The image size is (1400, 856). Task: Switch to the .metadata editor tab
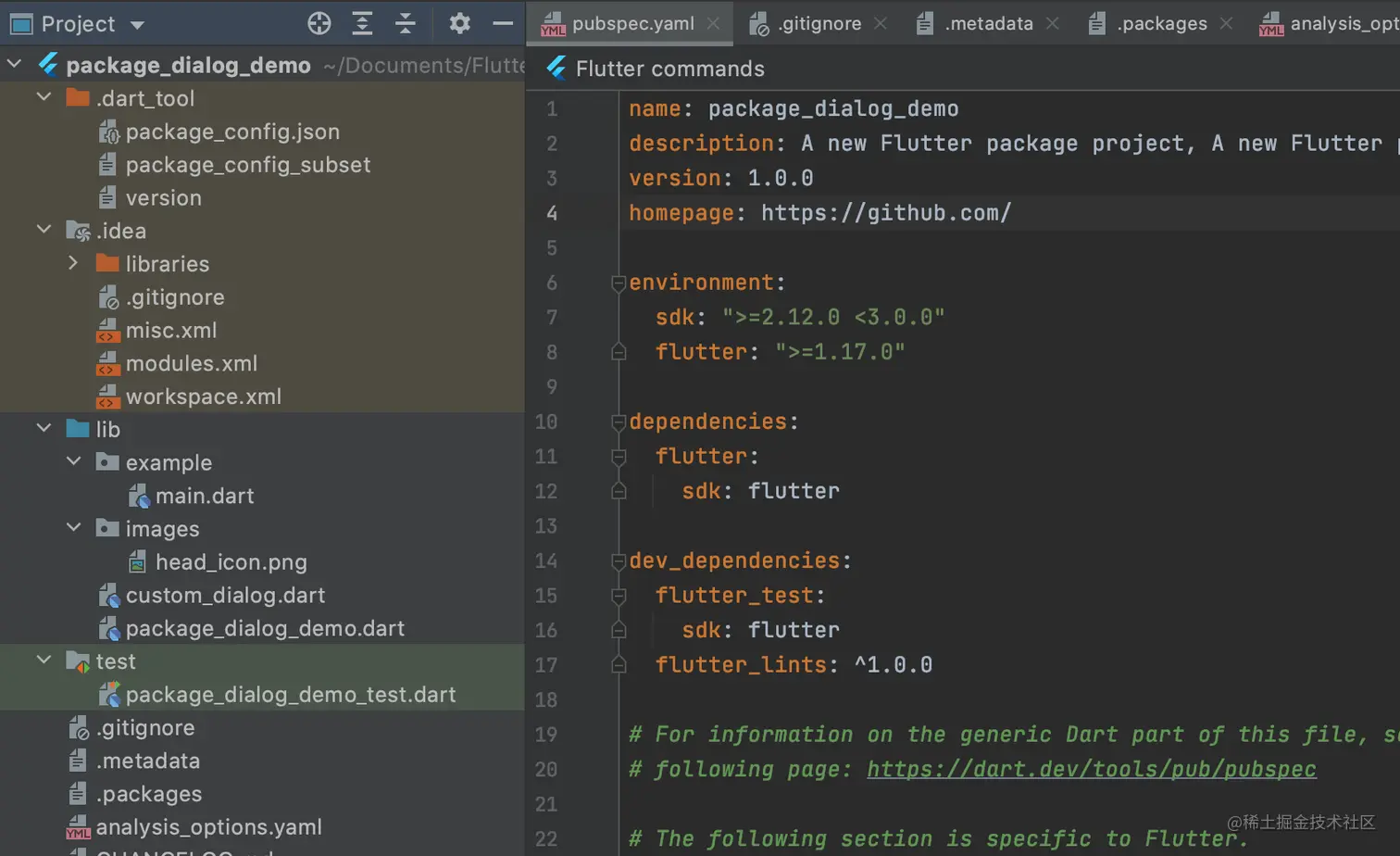pyautogui.click(x=989, y=24)
